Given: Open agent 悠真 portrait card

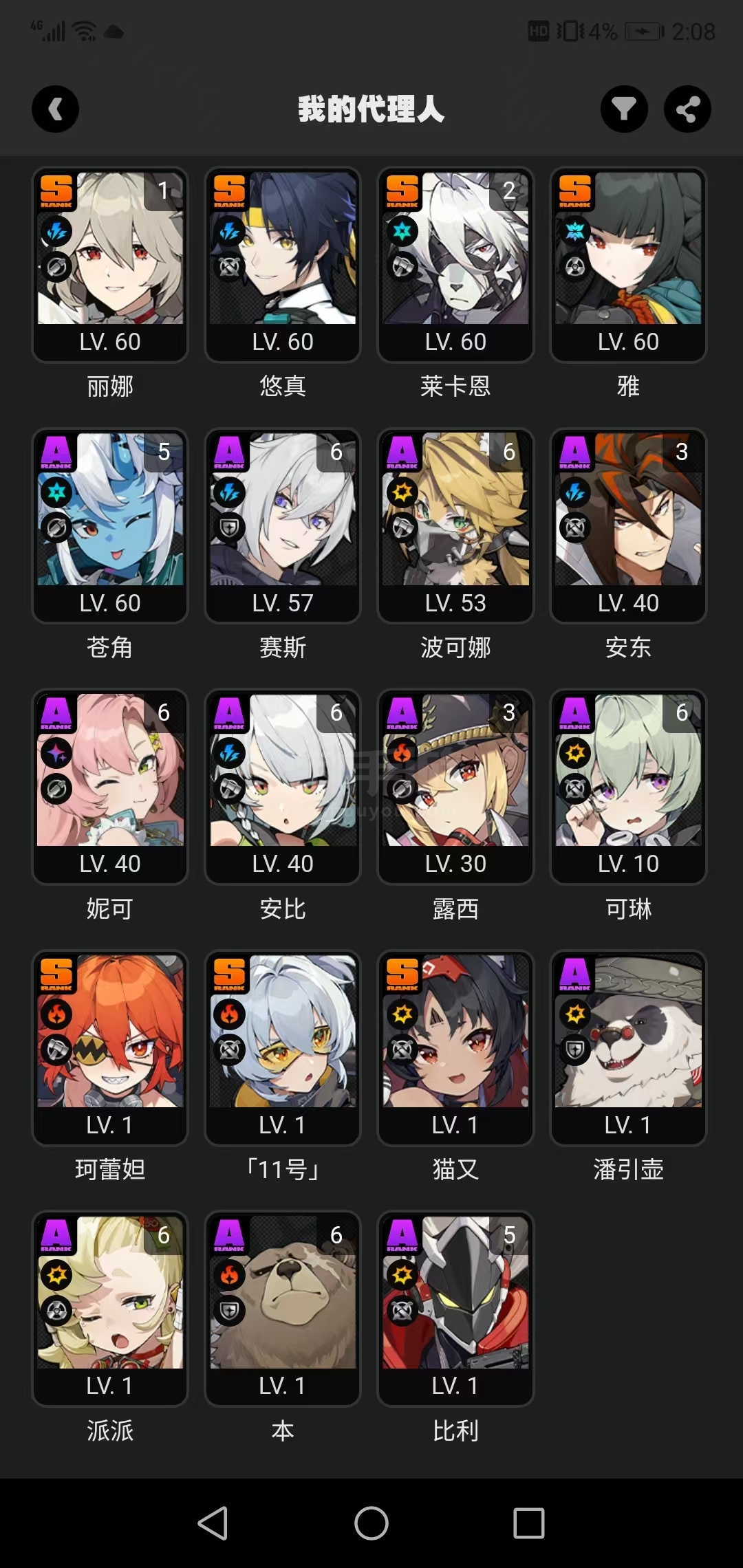Looking at the screenshot, I should [x=283, y=265].
